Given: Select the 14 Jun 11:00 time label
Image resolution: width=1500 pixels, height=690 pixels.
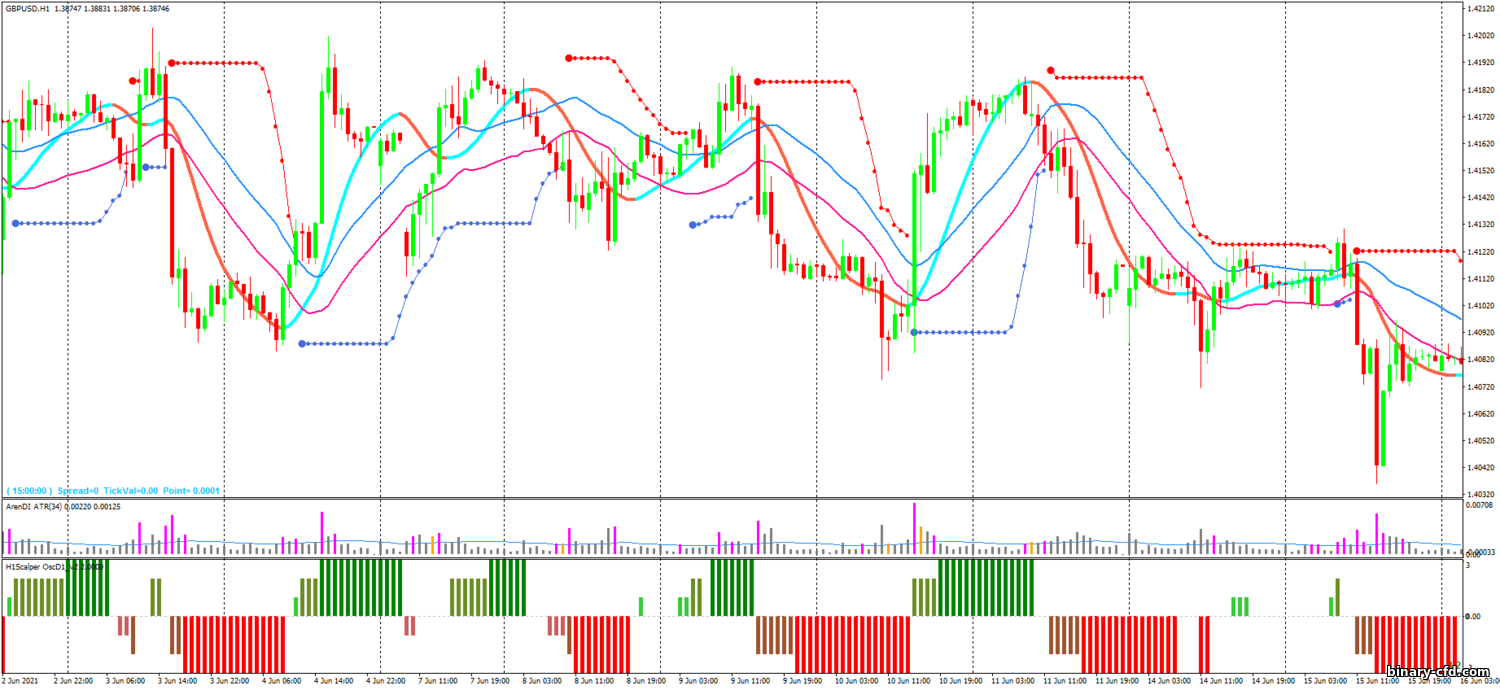Looking at the screenshot, I should (x=1220, y=681).
